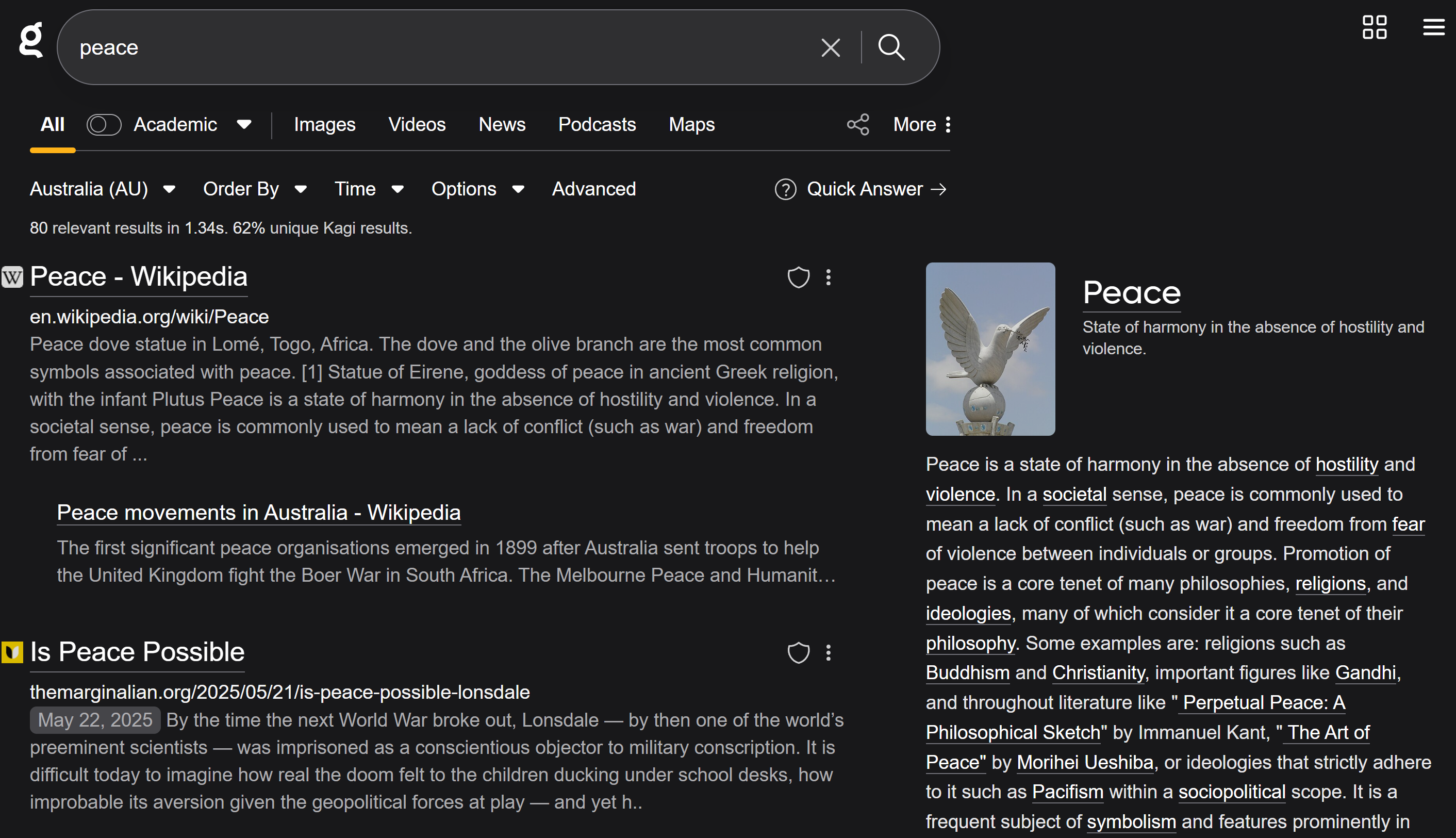Switch to the Images tab

pyautogui.click(x=324, y=124)
